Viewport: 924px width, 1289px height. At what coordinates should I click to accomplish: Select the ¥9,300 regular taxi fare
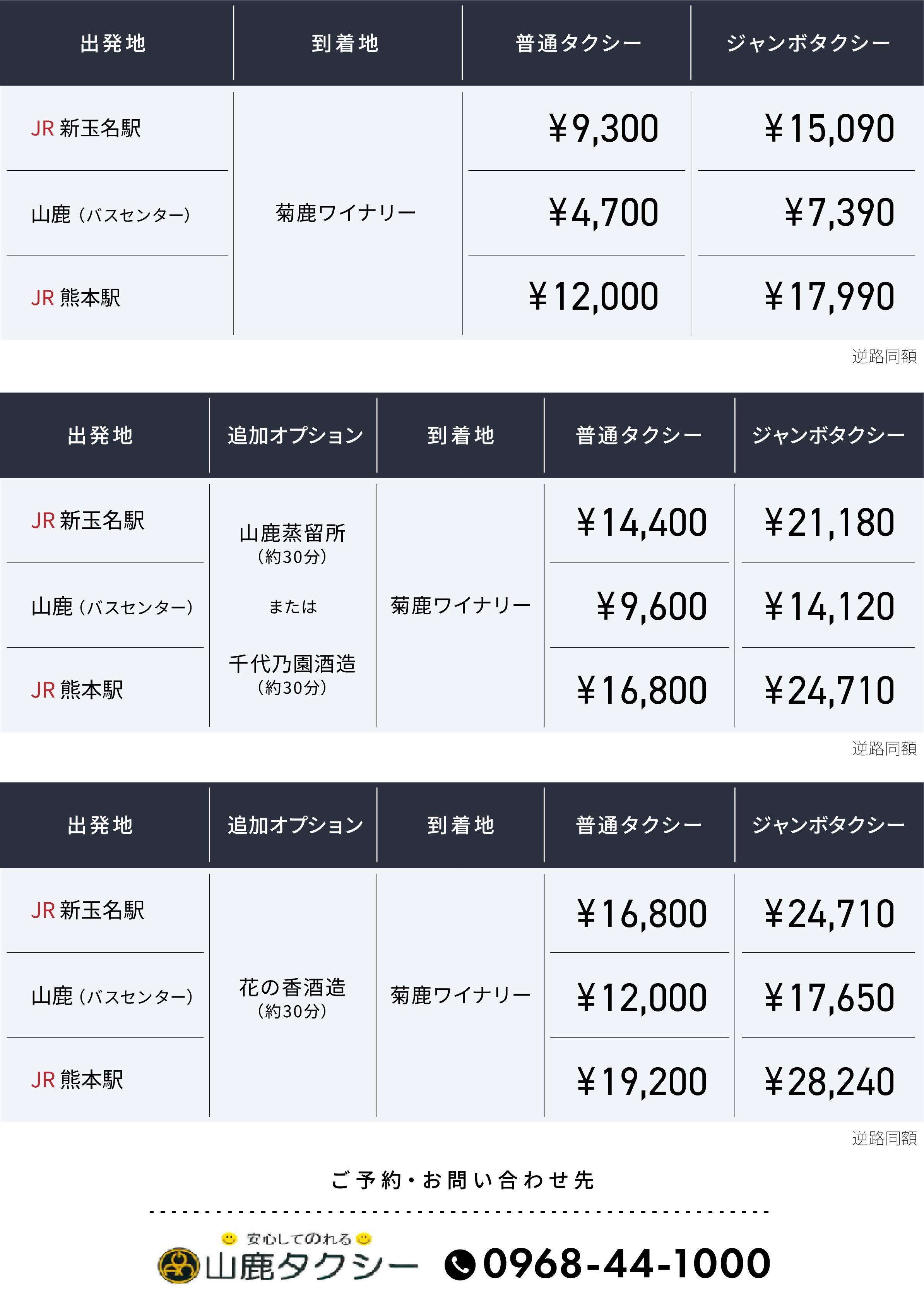604,129
